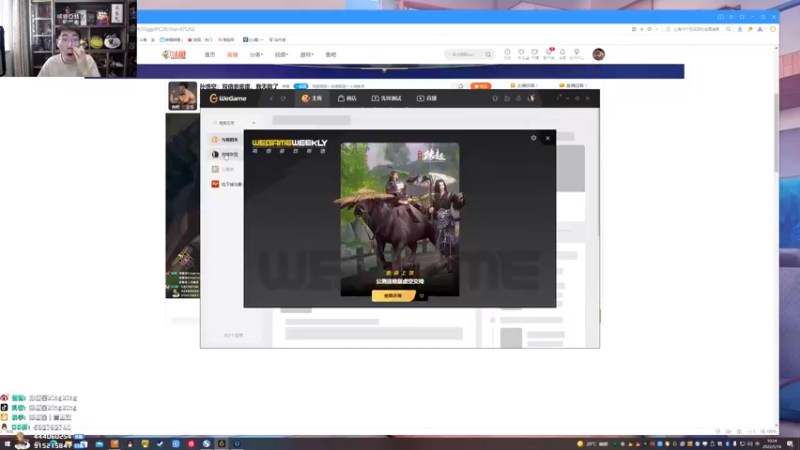Click WeGame download icon in title bar
Viewport: 800px width, 450px height.
(518, 98)
